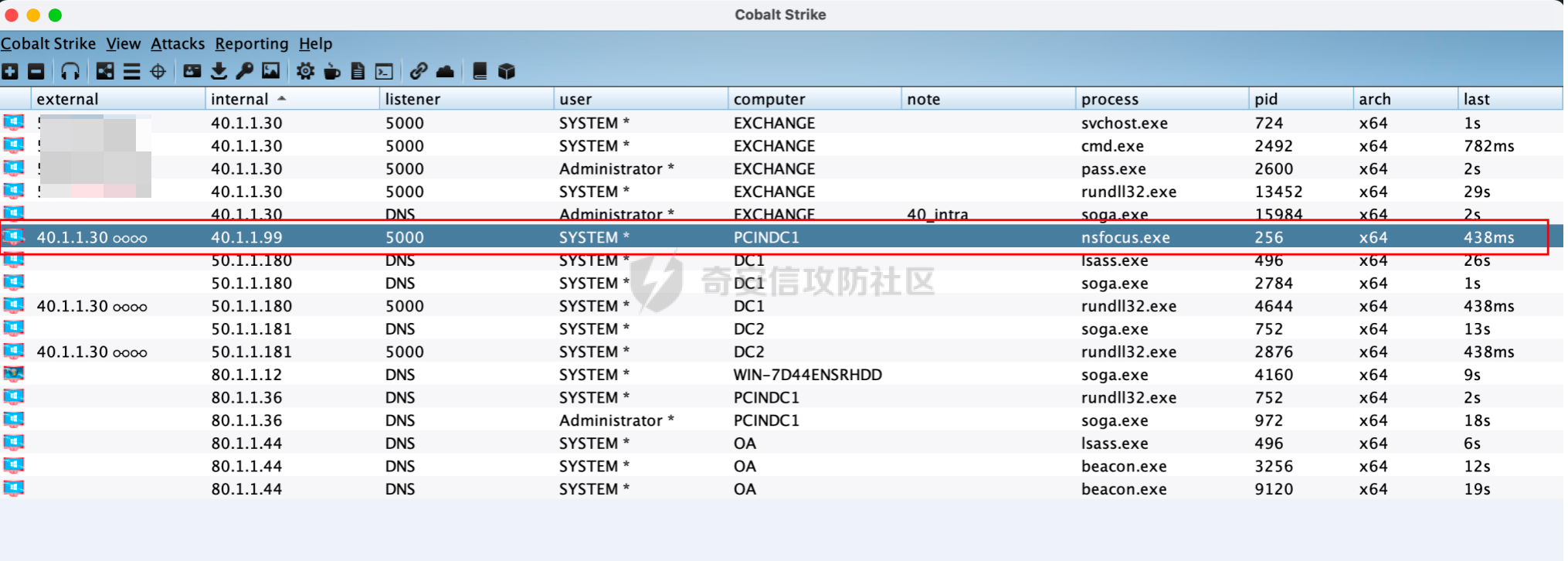Open the credentials card icon
The height and width of the screenshot is (561, 1568).
pos(192,72)
